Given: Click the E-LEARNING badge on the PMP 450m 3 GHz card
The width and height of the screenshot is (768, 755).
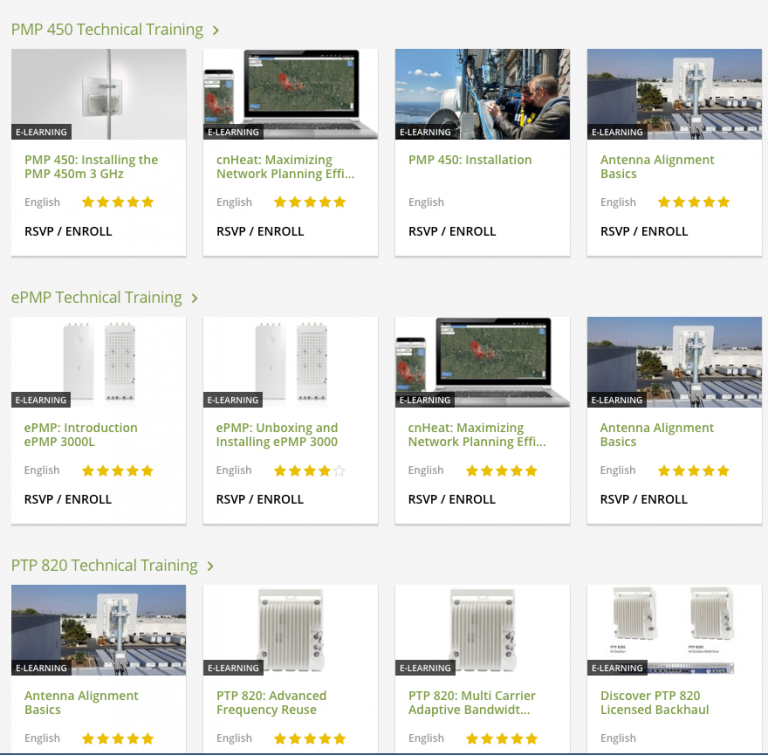Looking at the screenshot, I should 41,132.
